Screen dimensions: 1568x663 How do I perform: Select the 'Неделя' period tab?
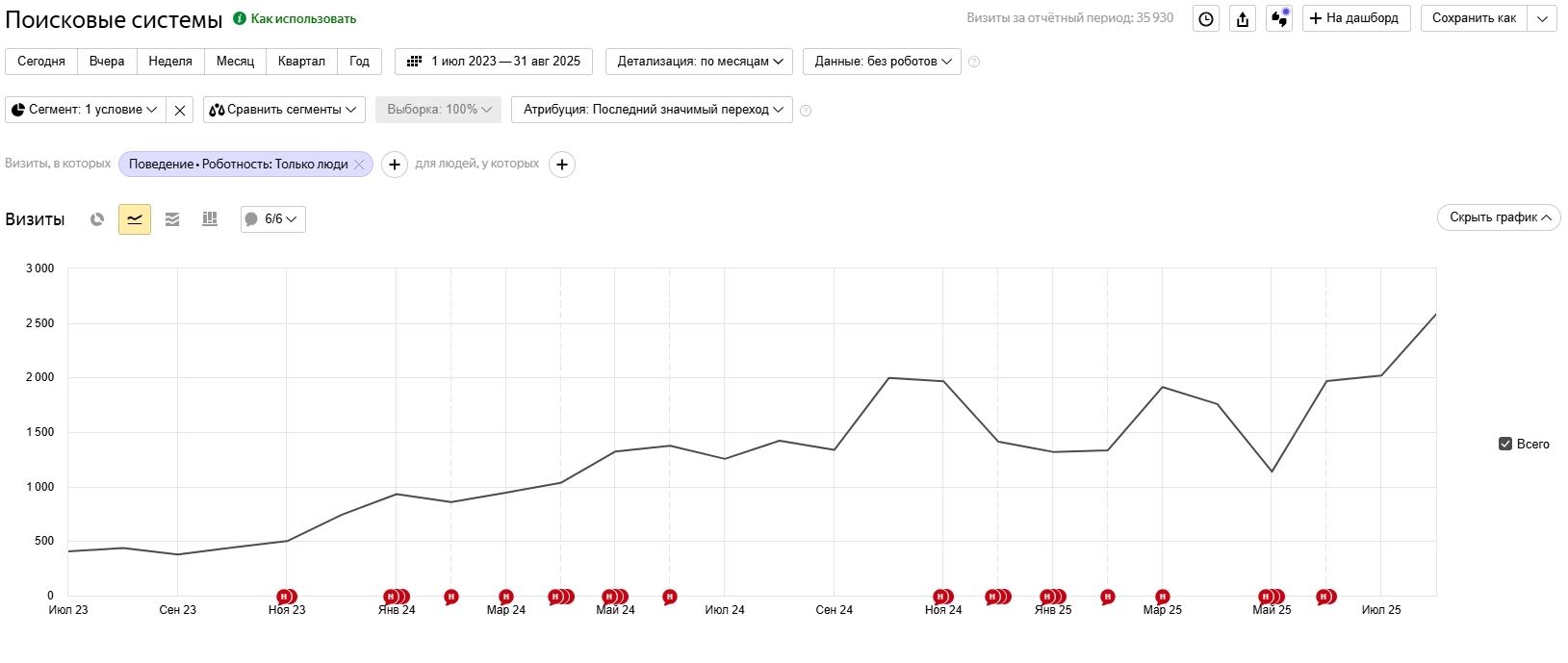coord(170,62)
